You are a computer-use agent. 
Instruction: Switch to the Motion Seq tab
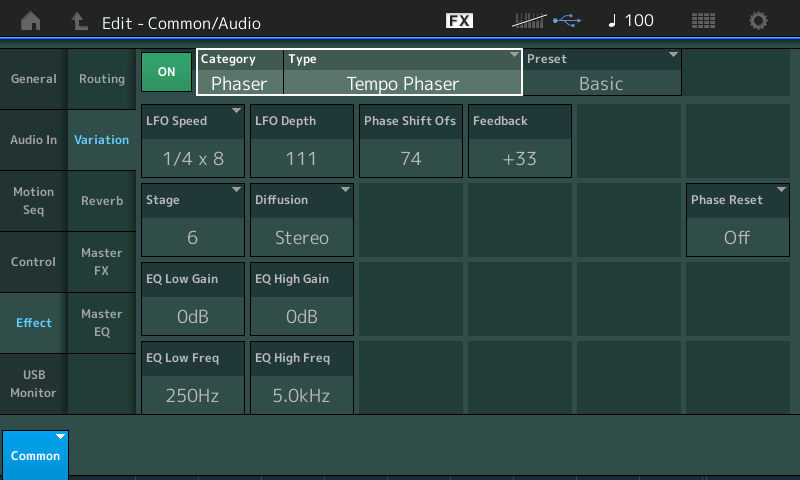click(x=34, y=200)
